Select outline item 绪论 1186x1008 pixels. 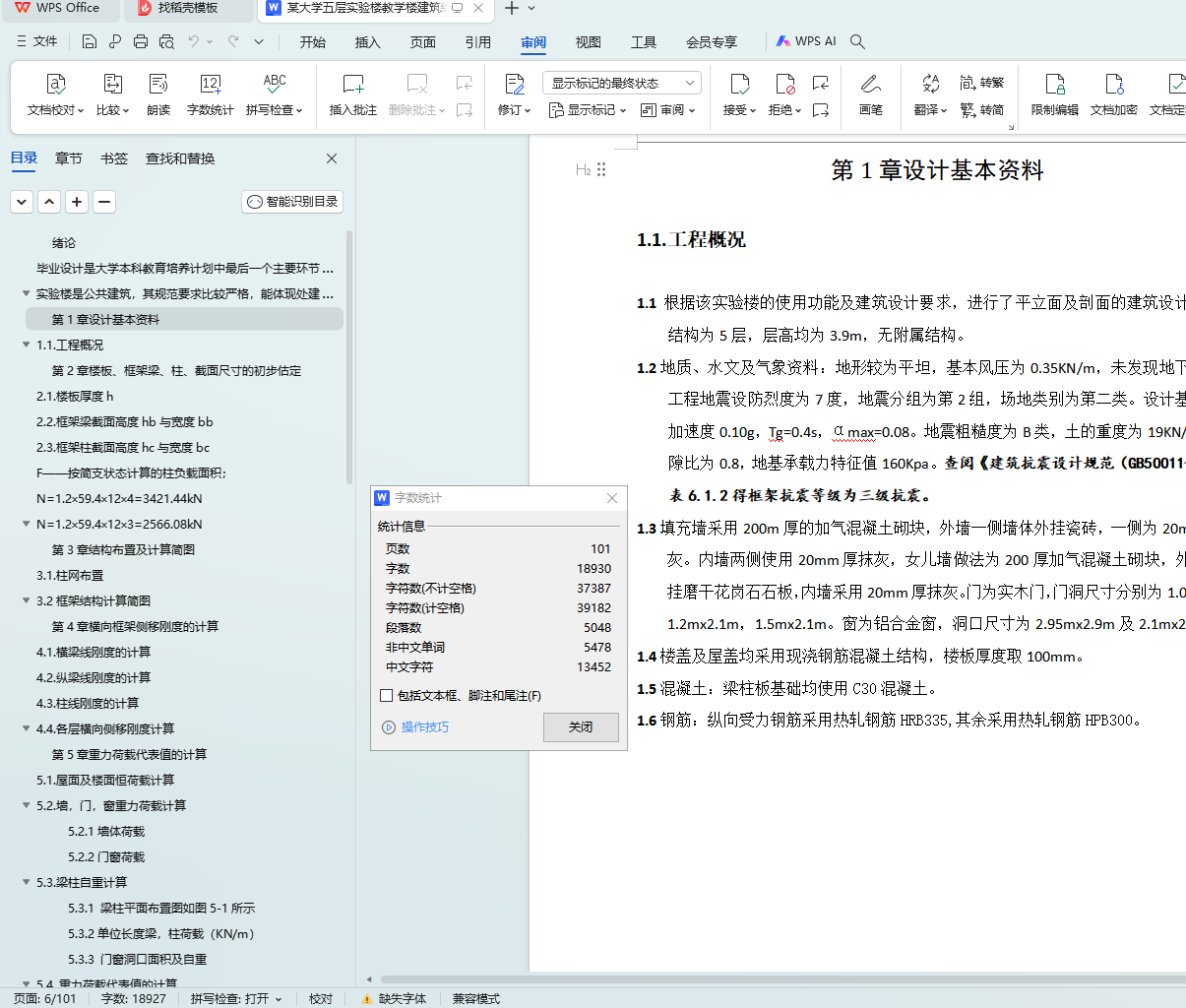(64, 242)
